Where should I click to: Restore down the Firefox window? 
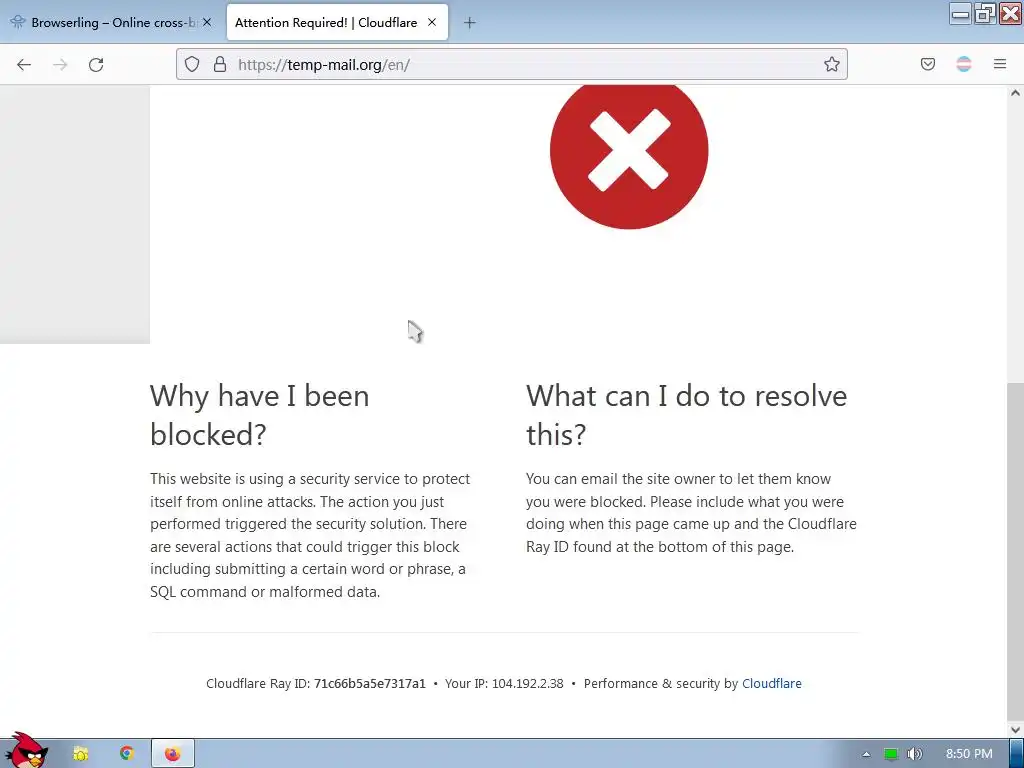tap(985, 14)
